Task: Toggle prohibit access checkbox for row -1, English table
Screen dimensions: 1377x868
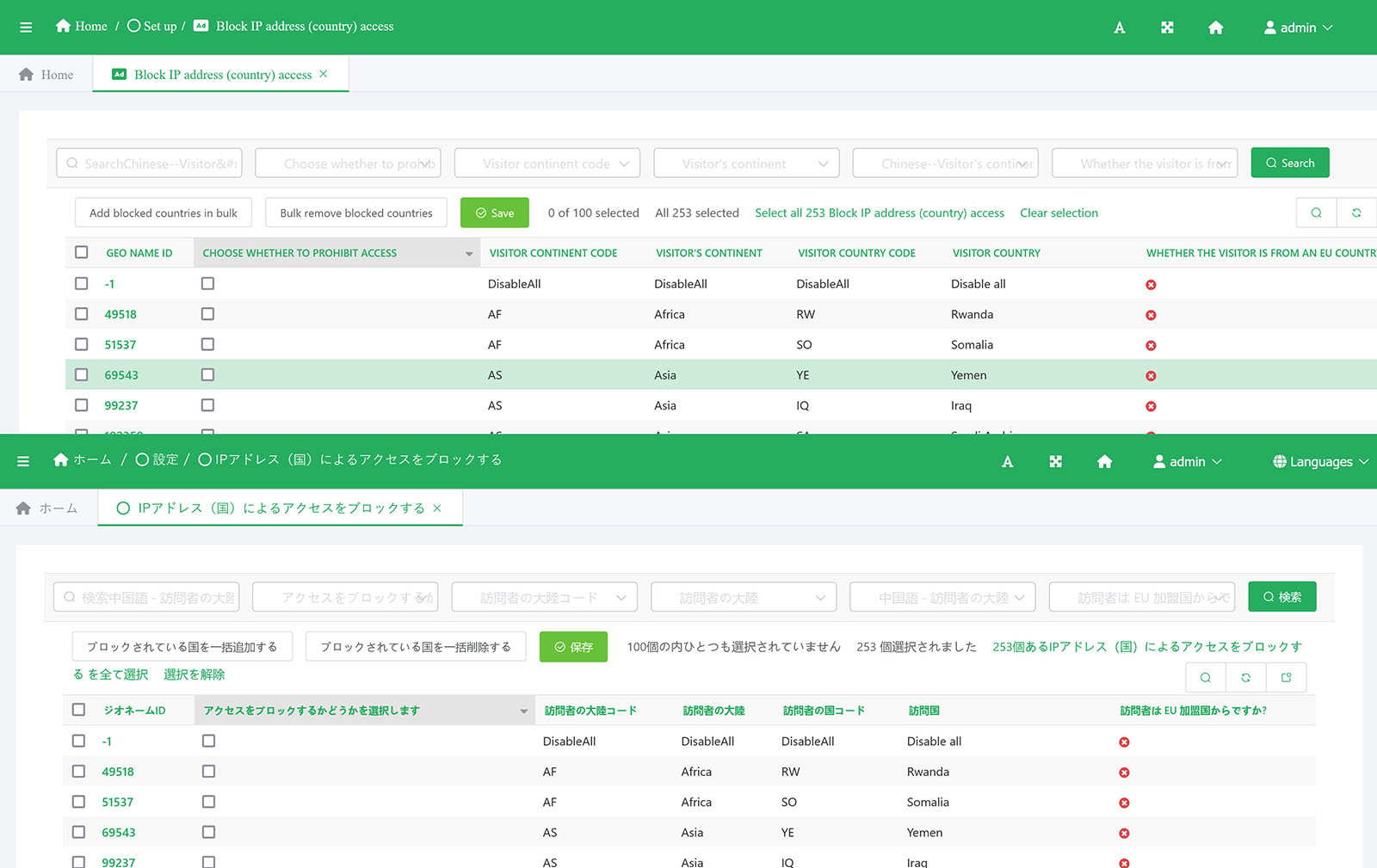Action: click(x=207, y=283)
